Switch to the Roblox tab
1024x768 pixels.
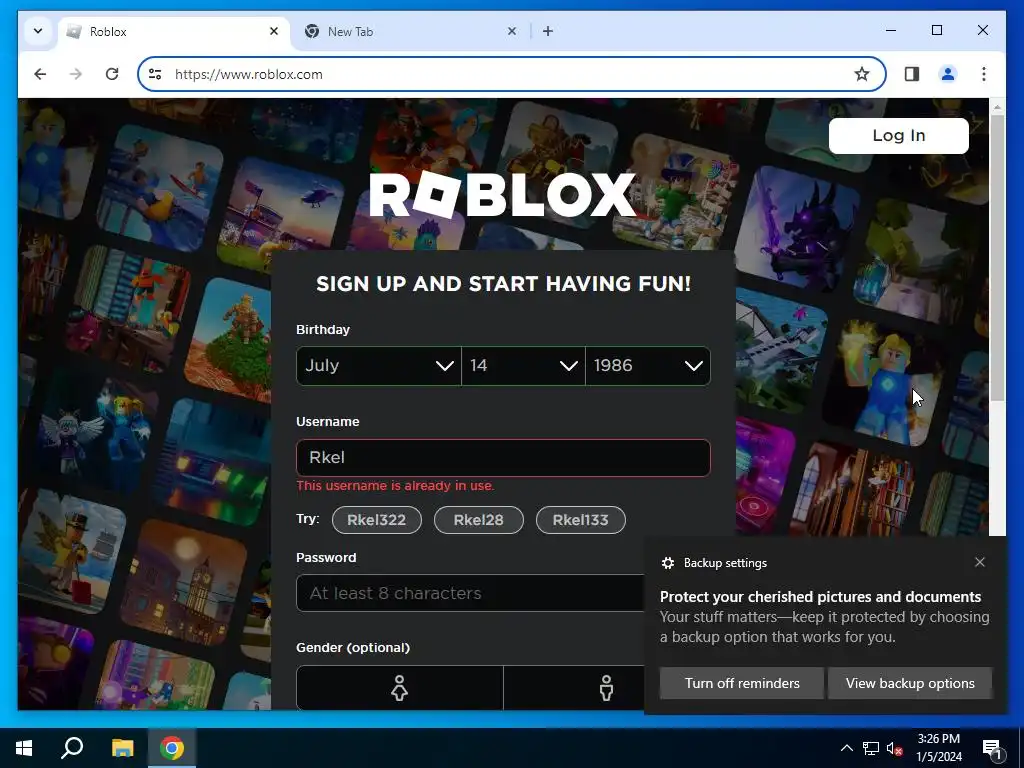[174, 31]
